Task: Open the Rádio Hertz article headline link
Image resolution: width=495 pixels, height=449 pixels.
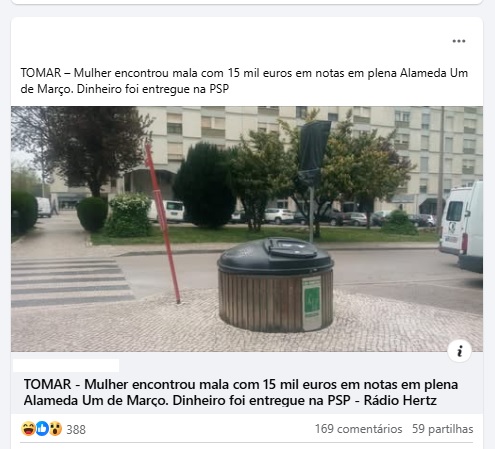Action: [240, 392]
